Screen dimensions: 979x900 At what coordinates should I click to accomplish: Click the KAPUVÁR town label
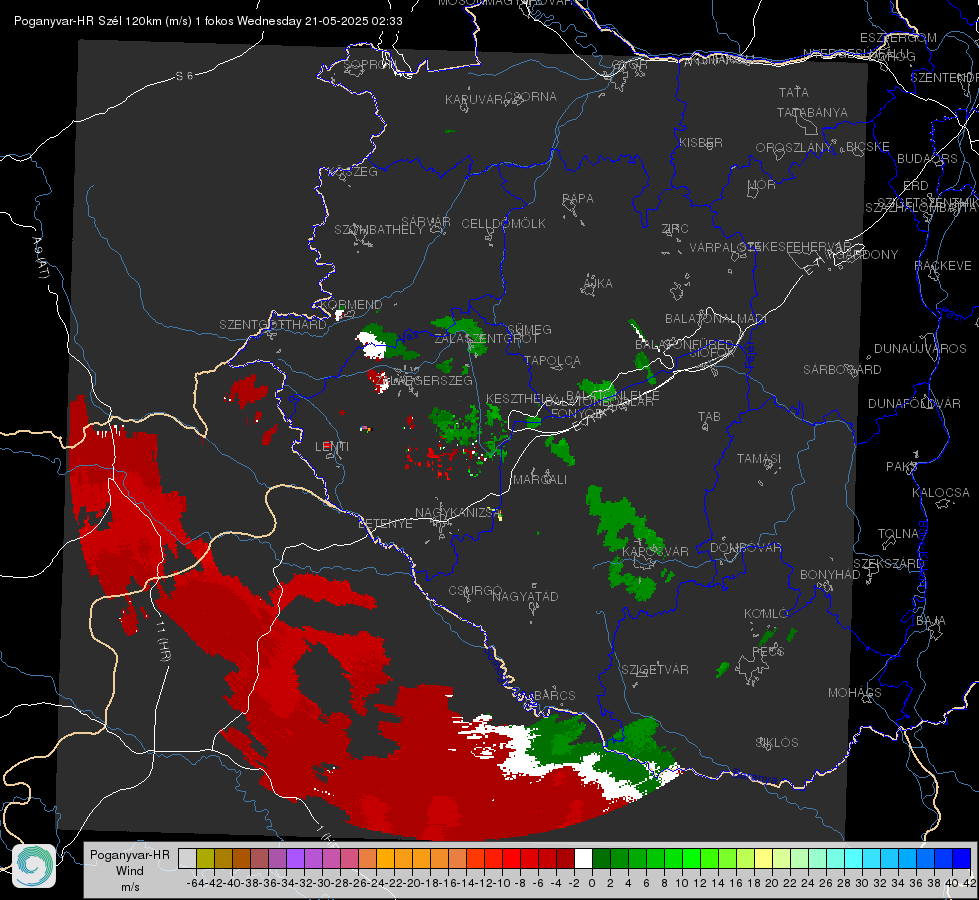(x=475, y=100)
